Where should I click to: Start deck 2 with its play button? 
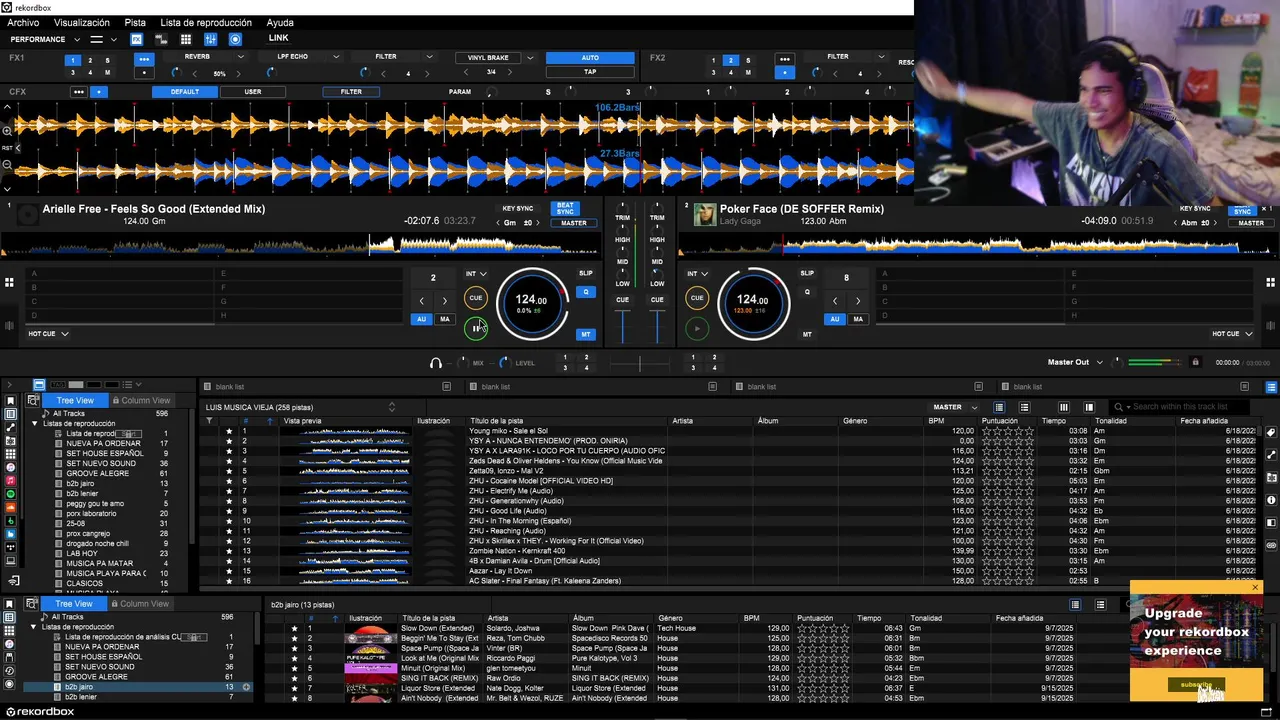tap(697, 328)
